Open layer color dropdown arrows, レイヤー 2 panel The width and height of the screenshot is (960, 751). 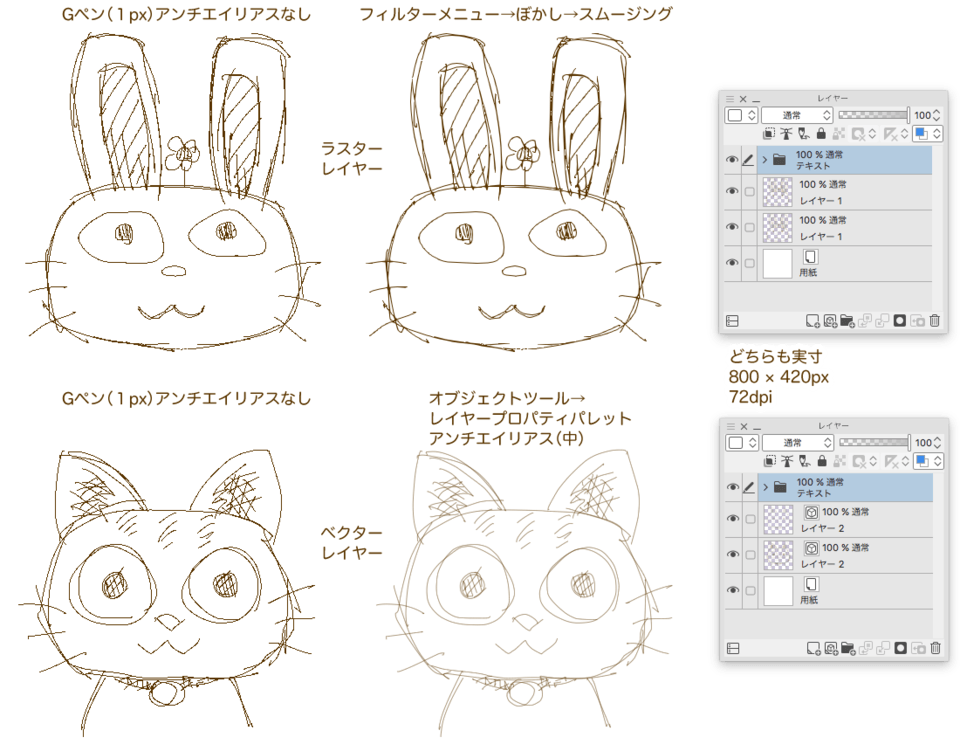click(937, 461)
